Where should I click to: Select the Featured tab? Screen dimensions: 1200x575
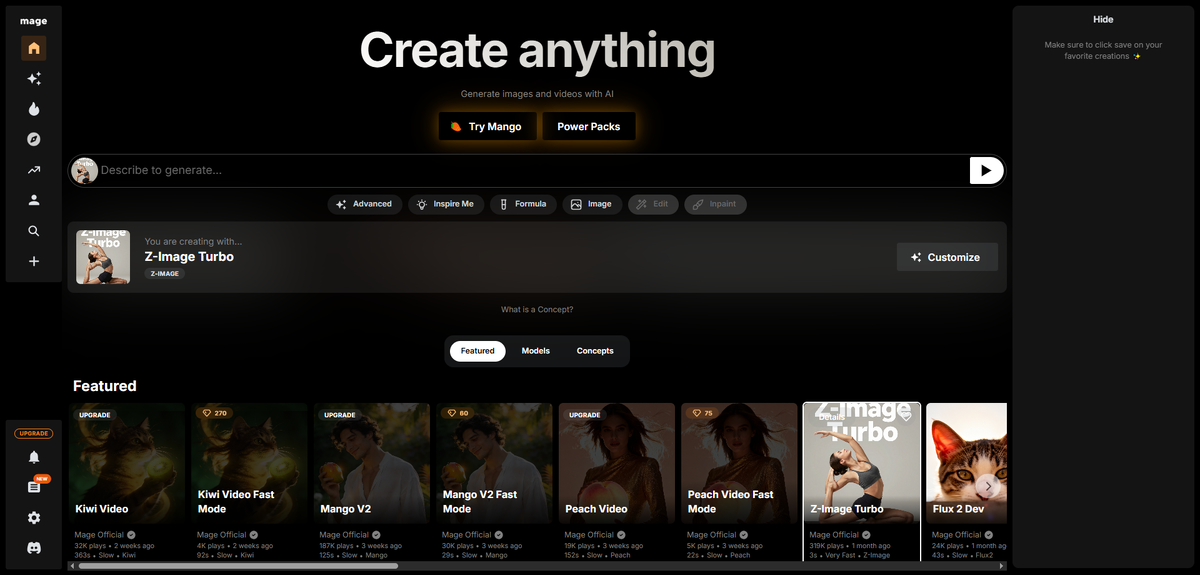[478, 351]
